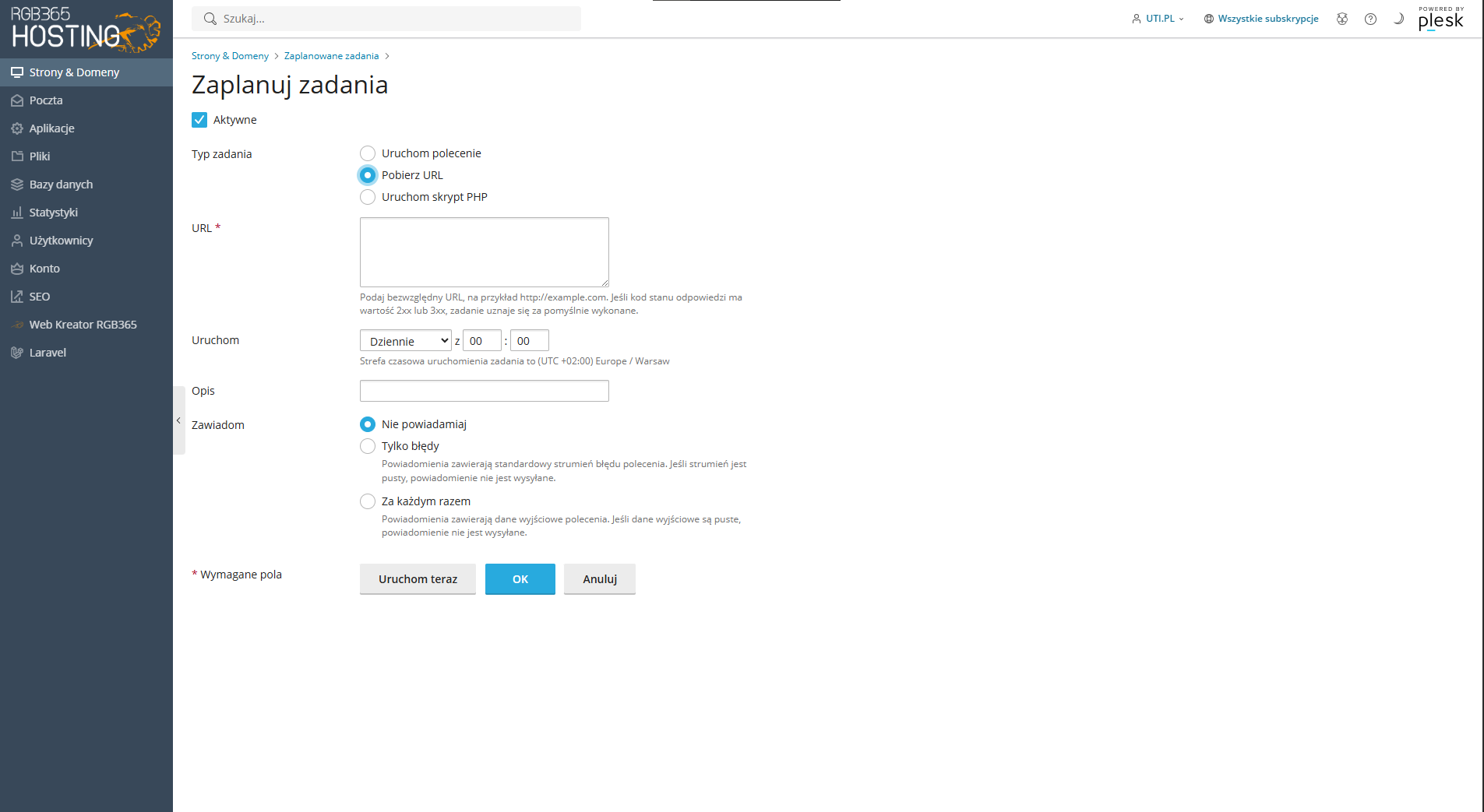Open Bazy danych menu item
Viewport: 1484px width, 812px height.
point(86,185)
